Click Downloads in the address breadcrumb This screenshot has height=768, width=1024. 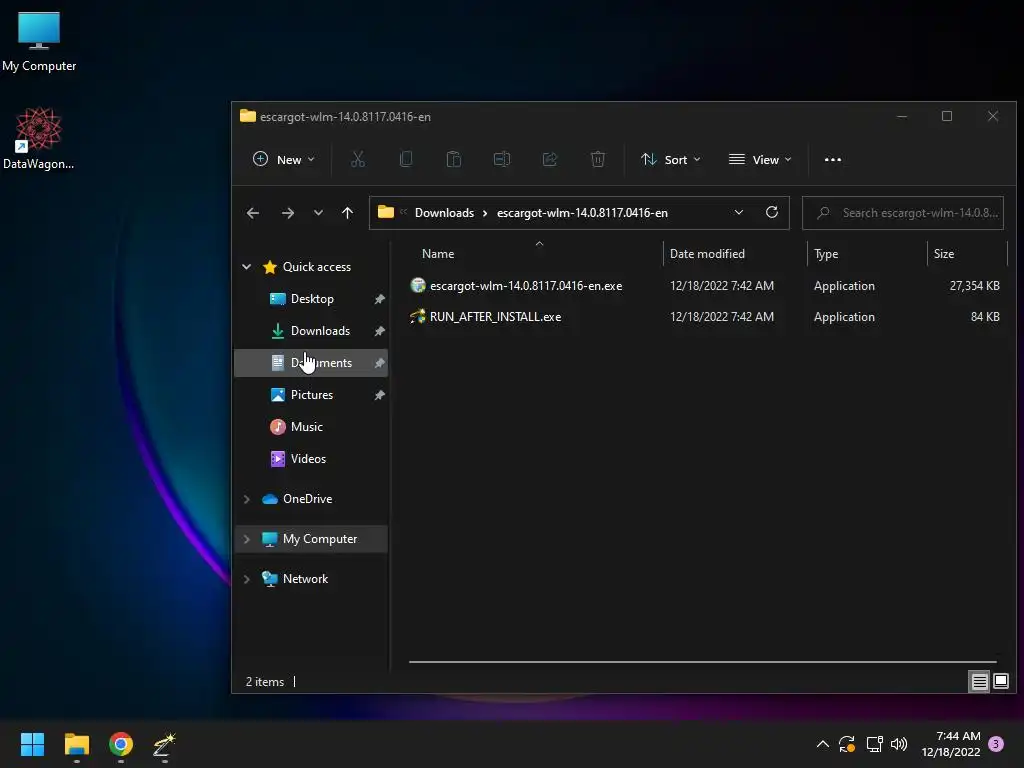444,213
